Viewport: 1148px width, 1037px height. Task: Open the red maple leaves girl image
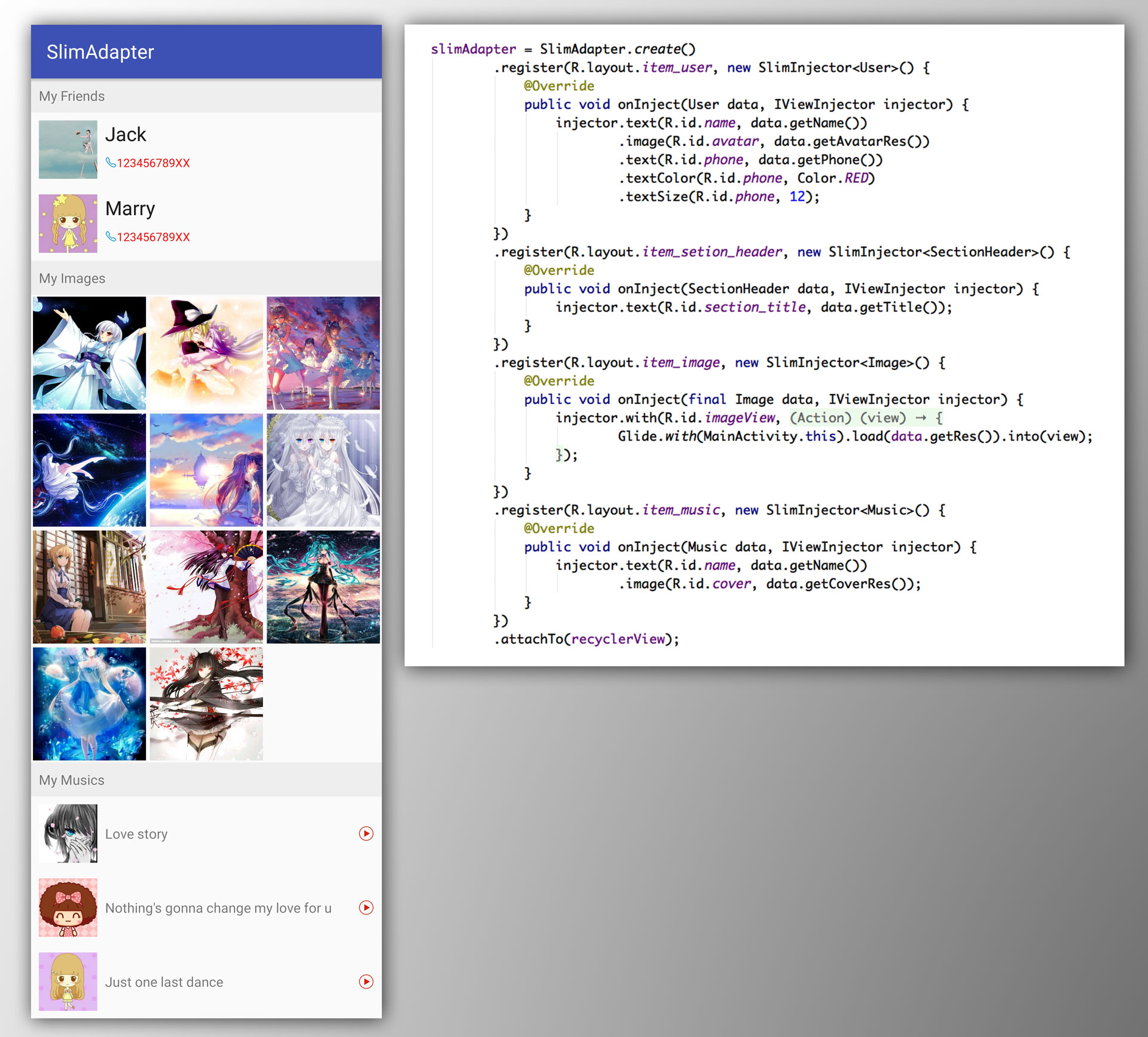tap(206, 703)
